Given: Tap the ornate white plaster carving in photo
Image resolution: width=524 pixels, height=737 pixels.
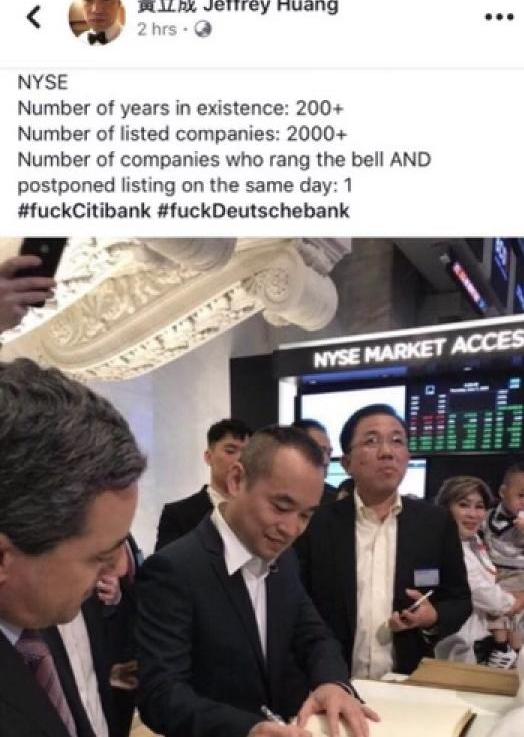Looking at the screenshot, I should pyautogui.click(x=179, y=301).
